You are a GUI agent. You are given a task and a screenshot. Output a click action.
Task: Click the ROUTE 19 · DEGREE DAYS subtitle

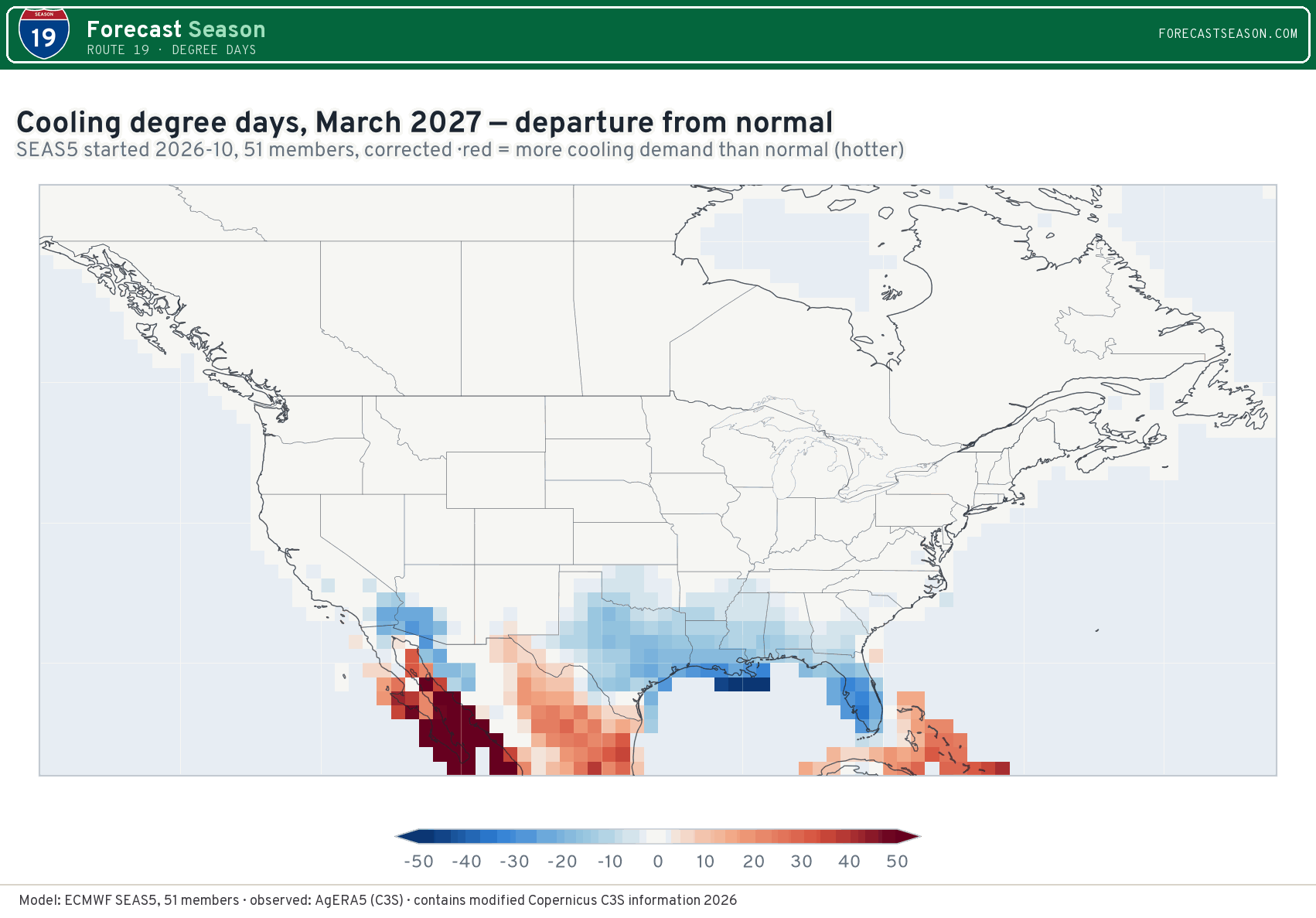tap(172, 50)
